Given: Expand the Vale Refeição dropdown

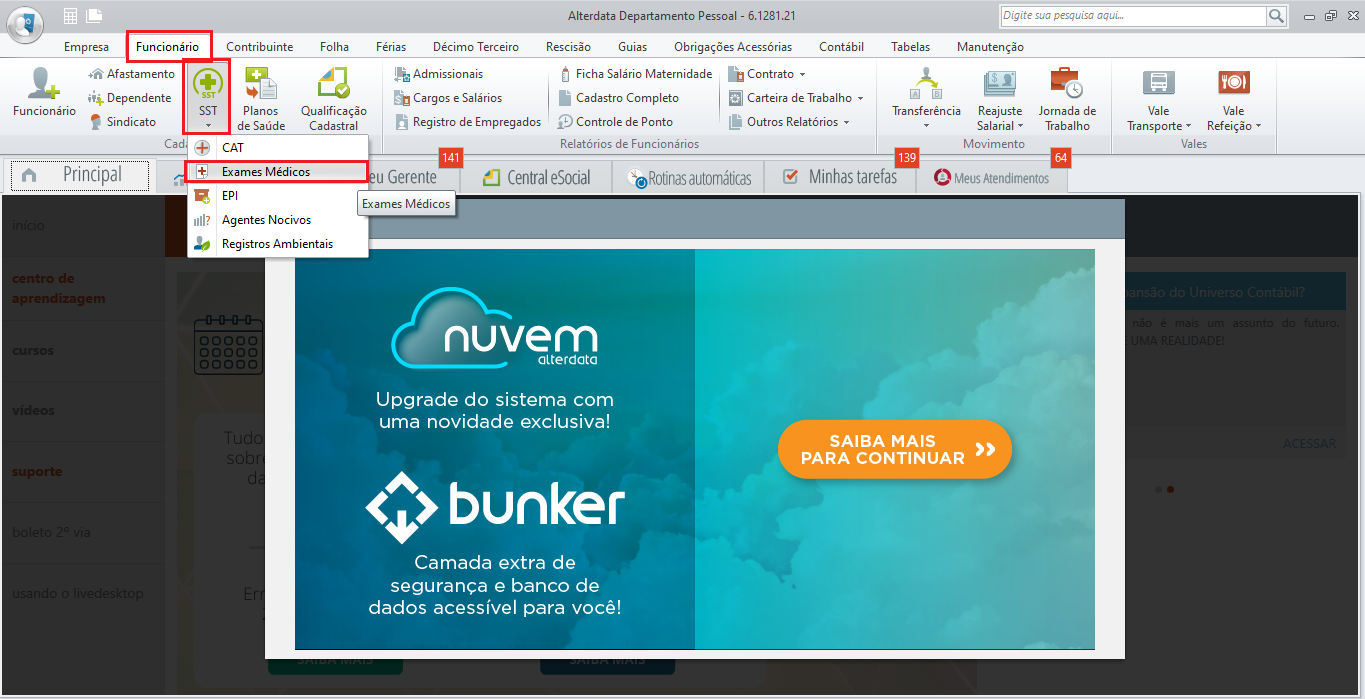Looking at the screenshot, I should tap(1258, 126).
